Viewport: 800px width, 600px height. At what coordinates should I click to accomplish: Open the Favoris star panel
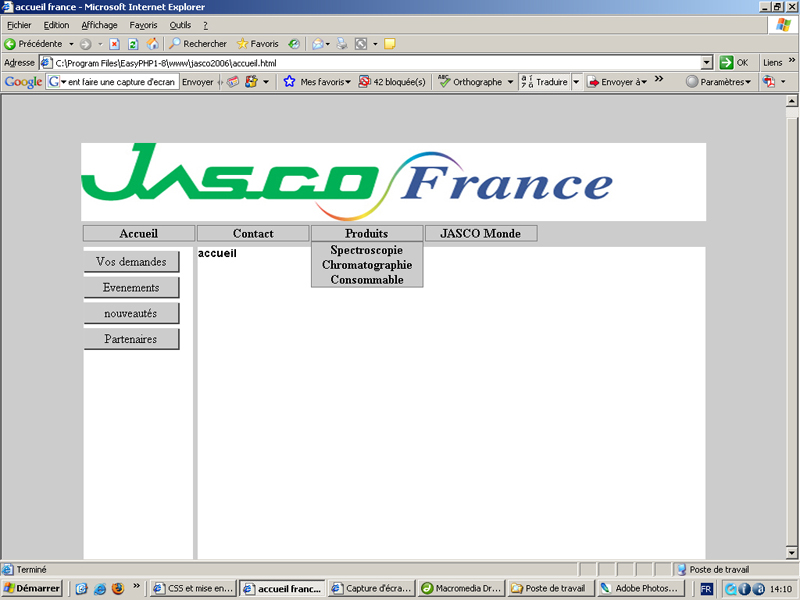point(258,44)
